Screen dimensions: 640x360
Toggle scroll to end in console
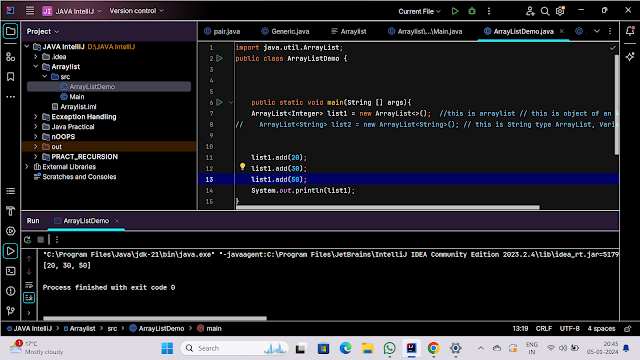pos(29,298)
